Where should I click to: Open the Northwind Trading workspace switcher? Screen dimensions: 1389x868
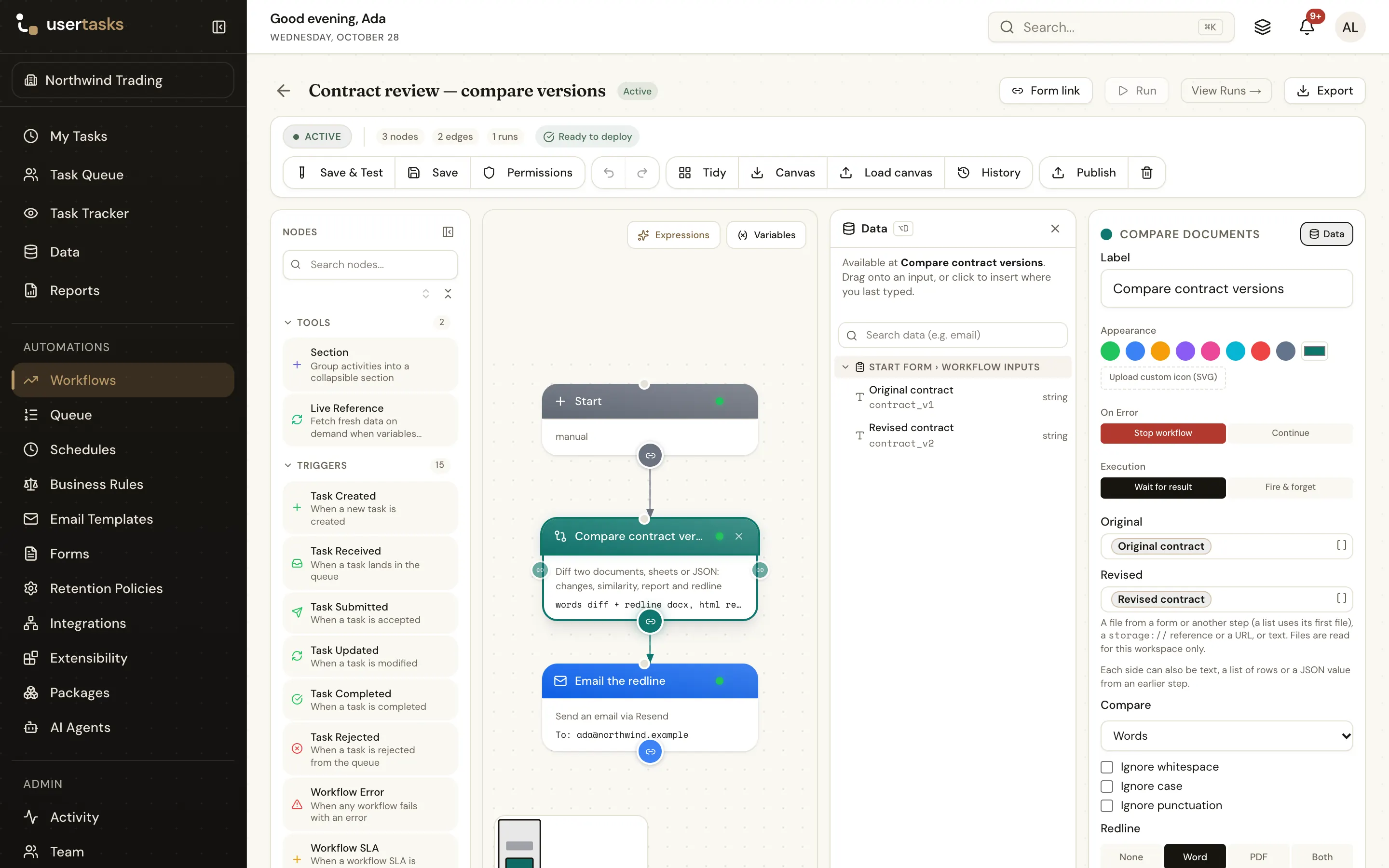[x=123, y=81]
